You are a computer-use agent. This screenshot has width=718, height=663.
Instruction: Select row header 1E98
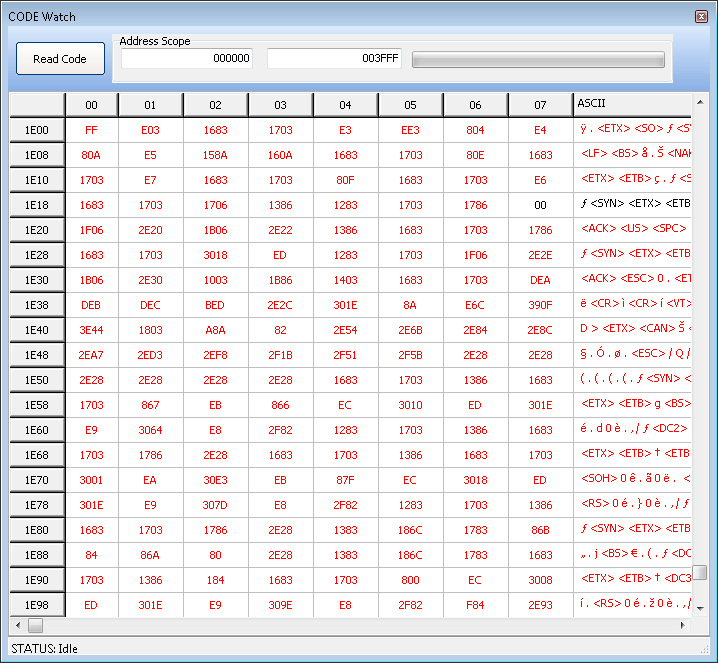(x=37, y=605)
